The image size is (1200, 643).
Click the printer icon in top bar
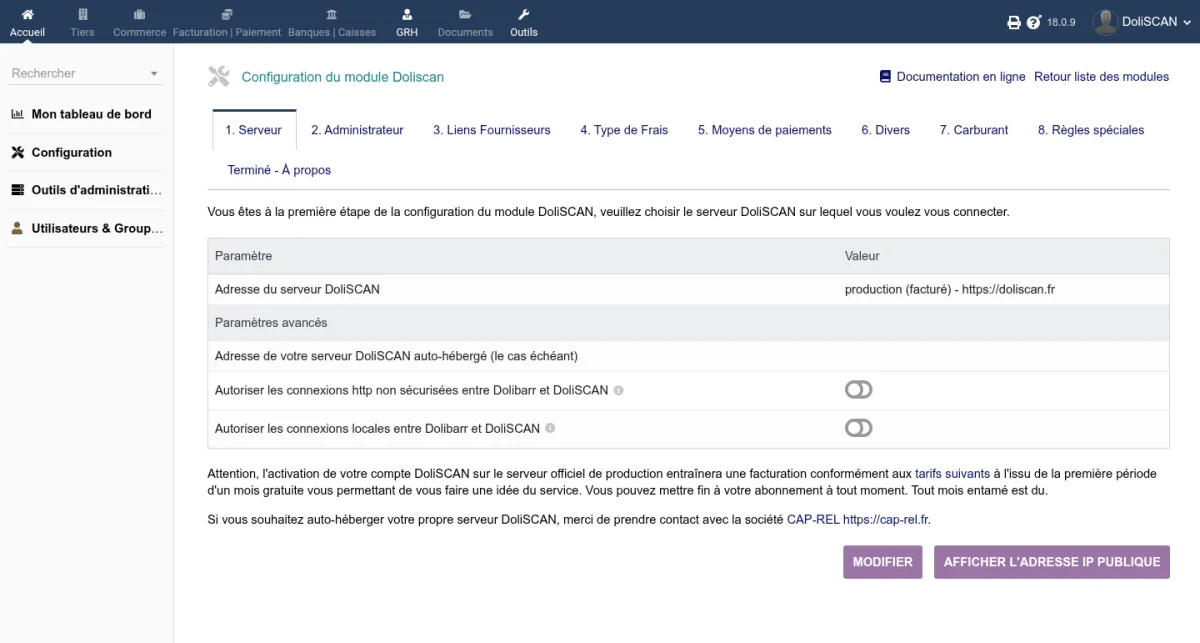[1014, 22]
